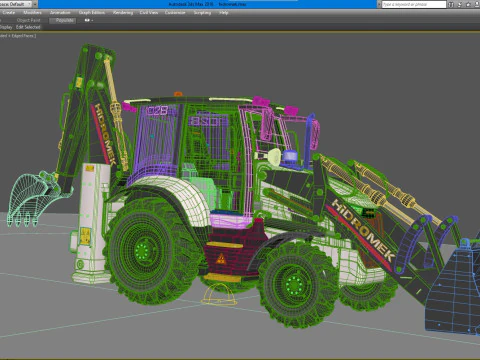Toggle the ribbon display options icon
480x360 pixels.
[x=88, y=20]
